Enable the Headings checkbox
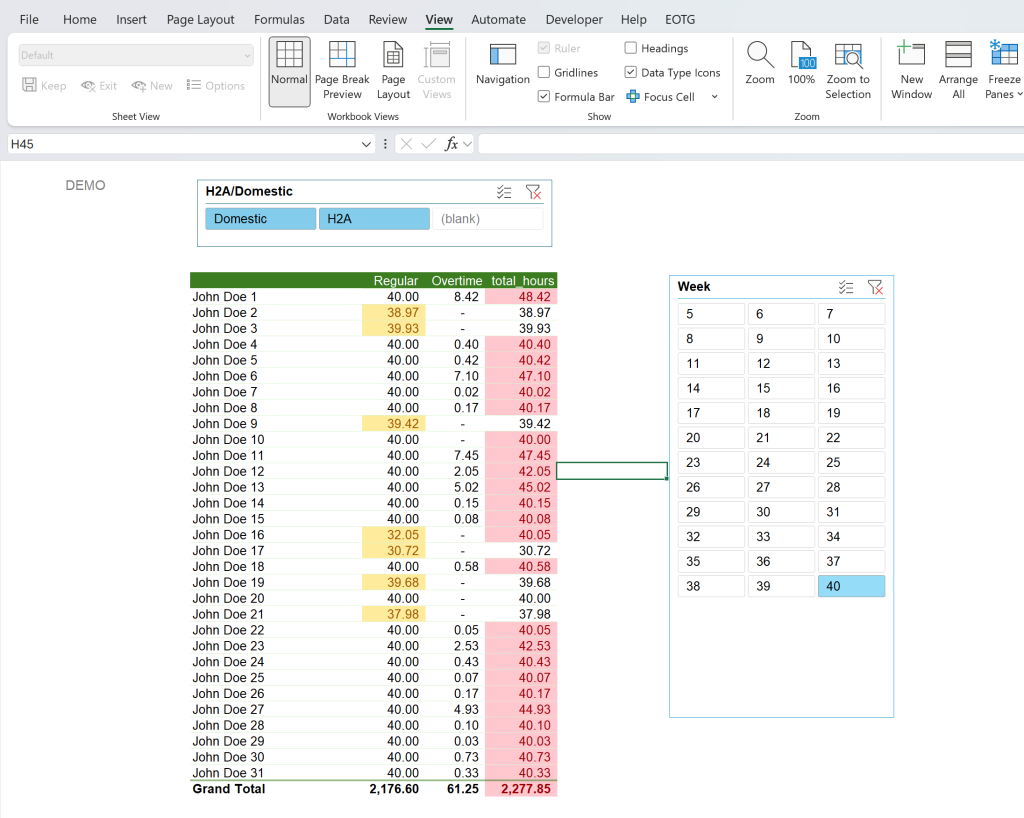Screen dimensions: 1024x818 click(x=630, y=48)
